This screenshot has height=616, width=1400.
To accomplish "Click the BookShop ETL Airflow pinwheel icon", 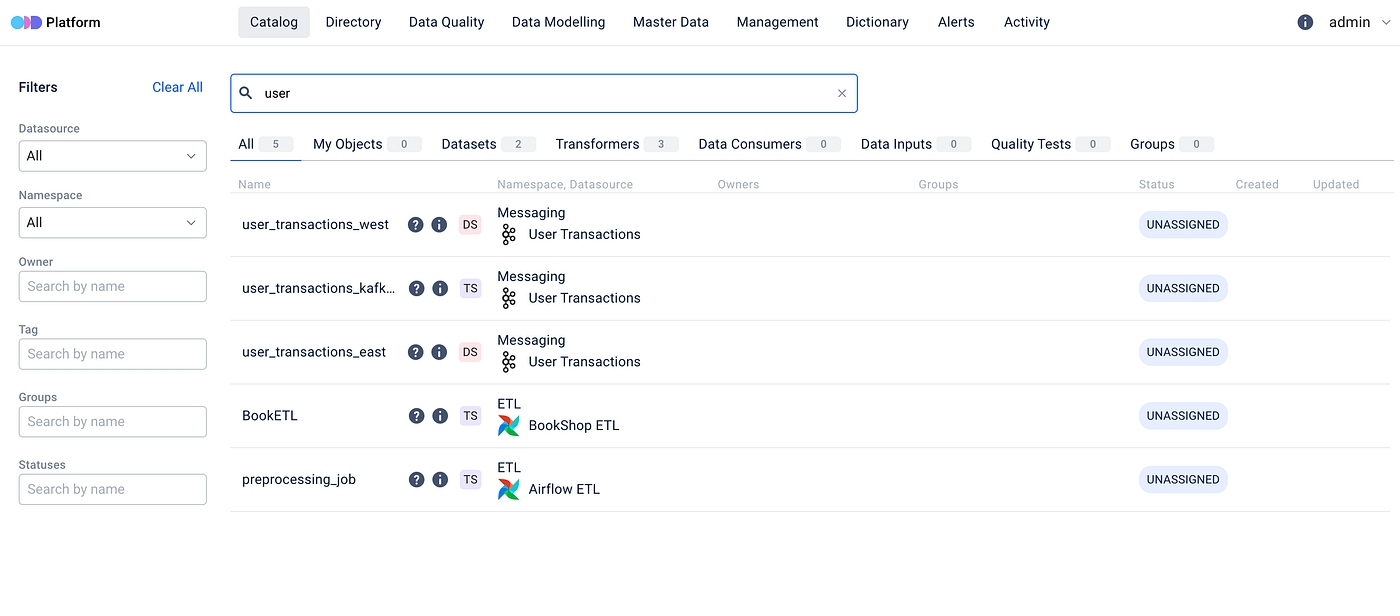I will (x=509, y=426).
